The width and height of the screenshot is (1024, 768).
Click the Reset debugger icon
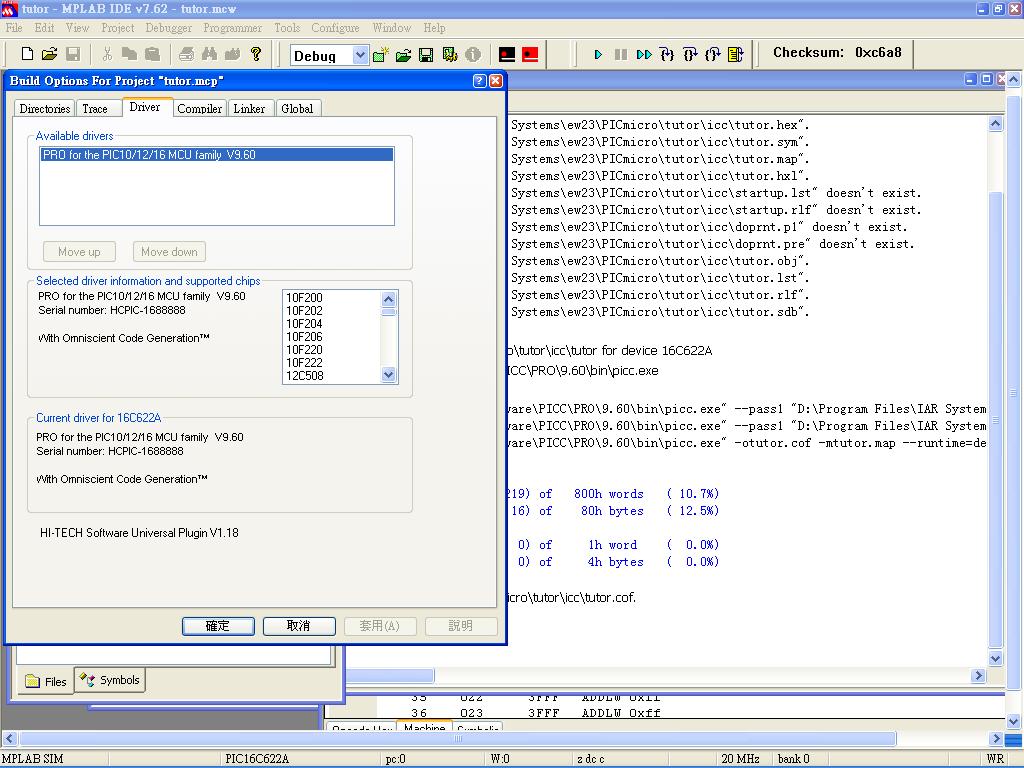coord(736,55)
